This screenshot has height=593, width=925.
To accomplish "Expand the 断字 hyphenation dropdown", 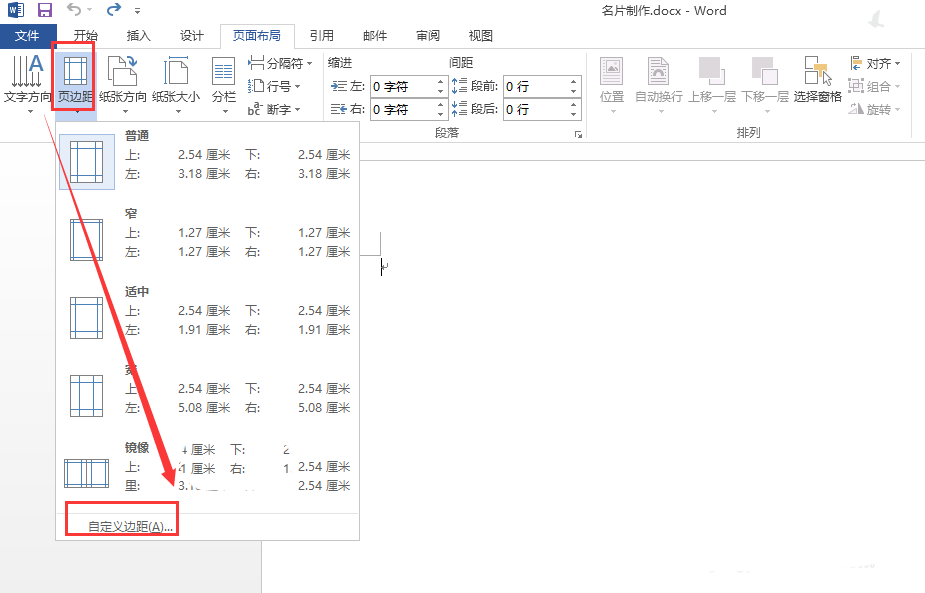I will pyautogui.click(x=274, y=110).
